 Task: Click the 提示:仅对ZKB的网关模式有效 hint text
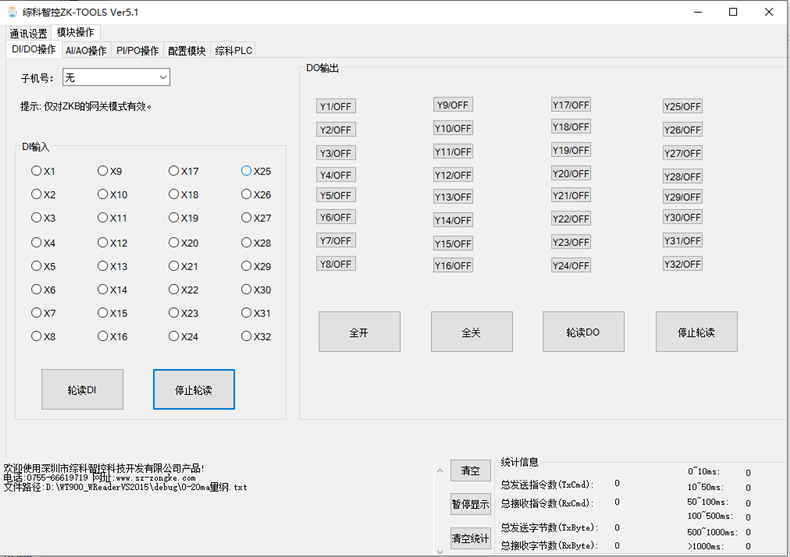coord(86,106)
